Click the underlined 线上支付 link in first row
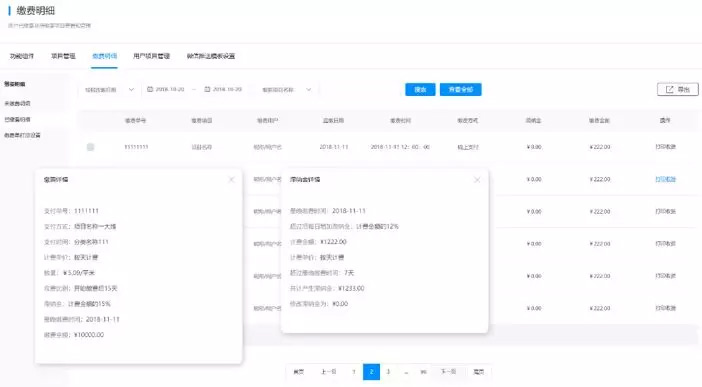 tap(467, 147)
